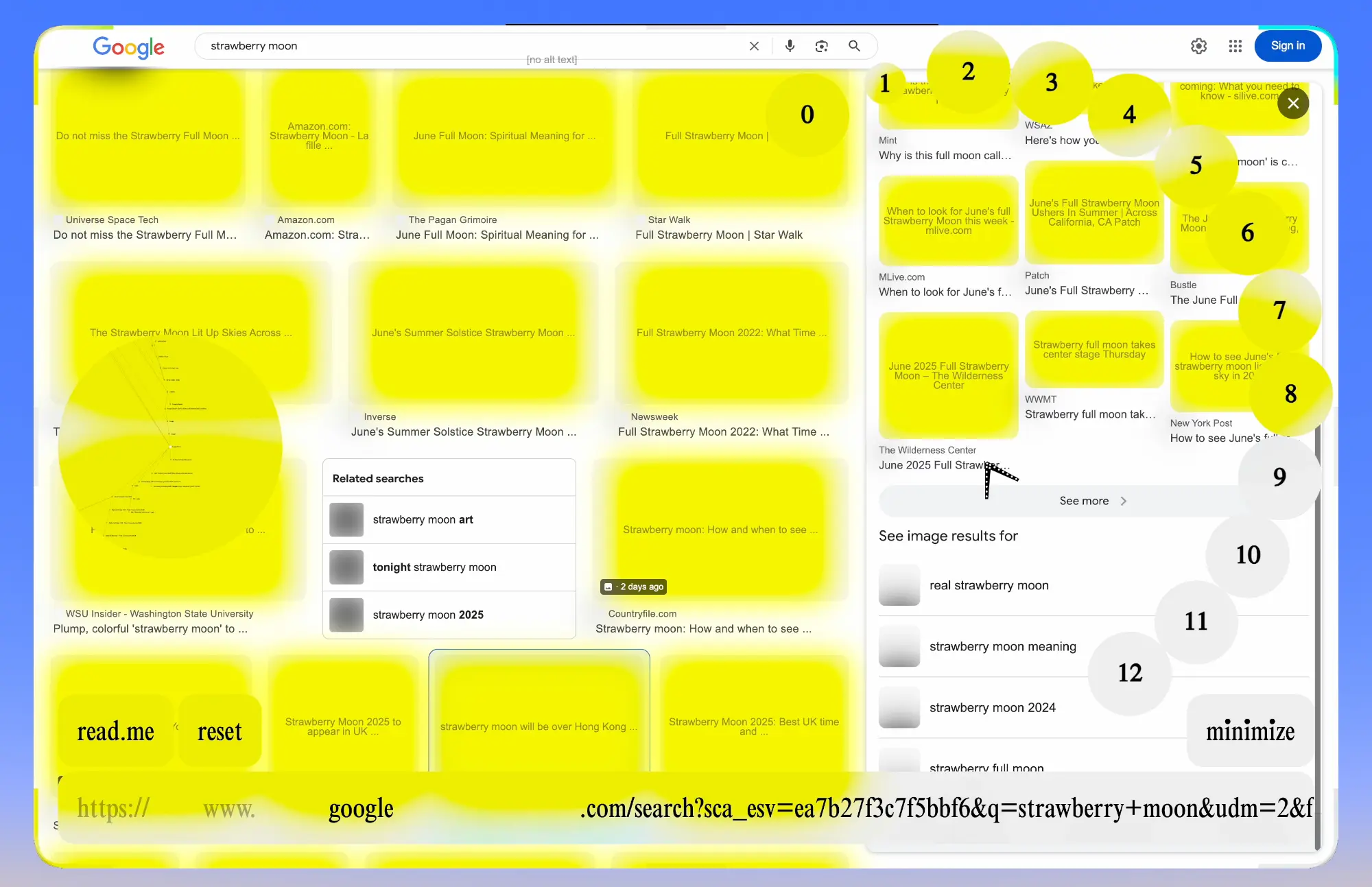Start voice search with the microphone icon
This screenshot has width=1372, height=887.
pyautogui.click(x=790, y=46)
